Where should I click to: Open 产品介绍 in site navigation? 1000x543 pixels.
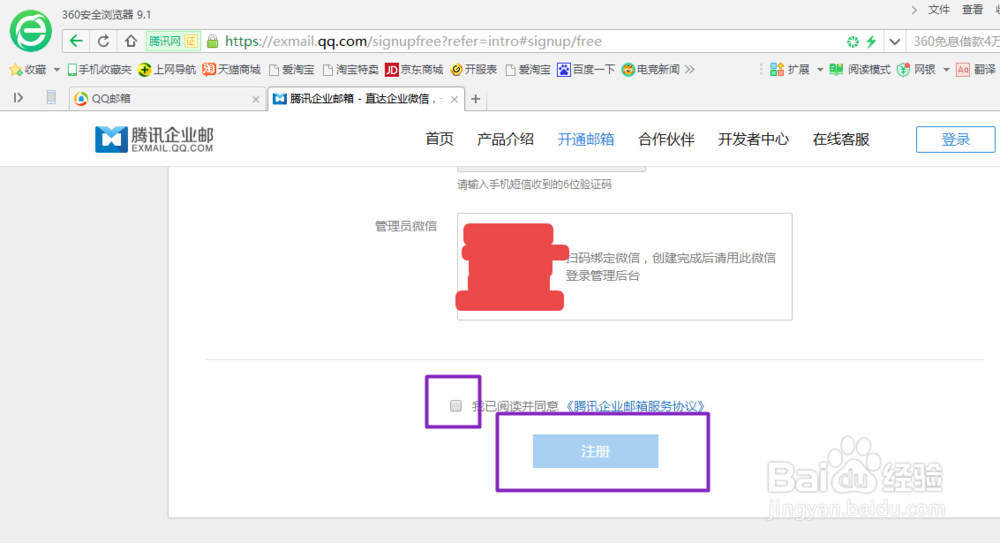coord(505,139)
